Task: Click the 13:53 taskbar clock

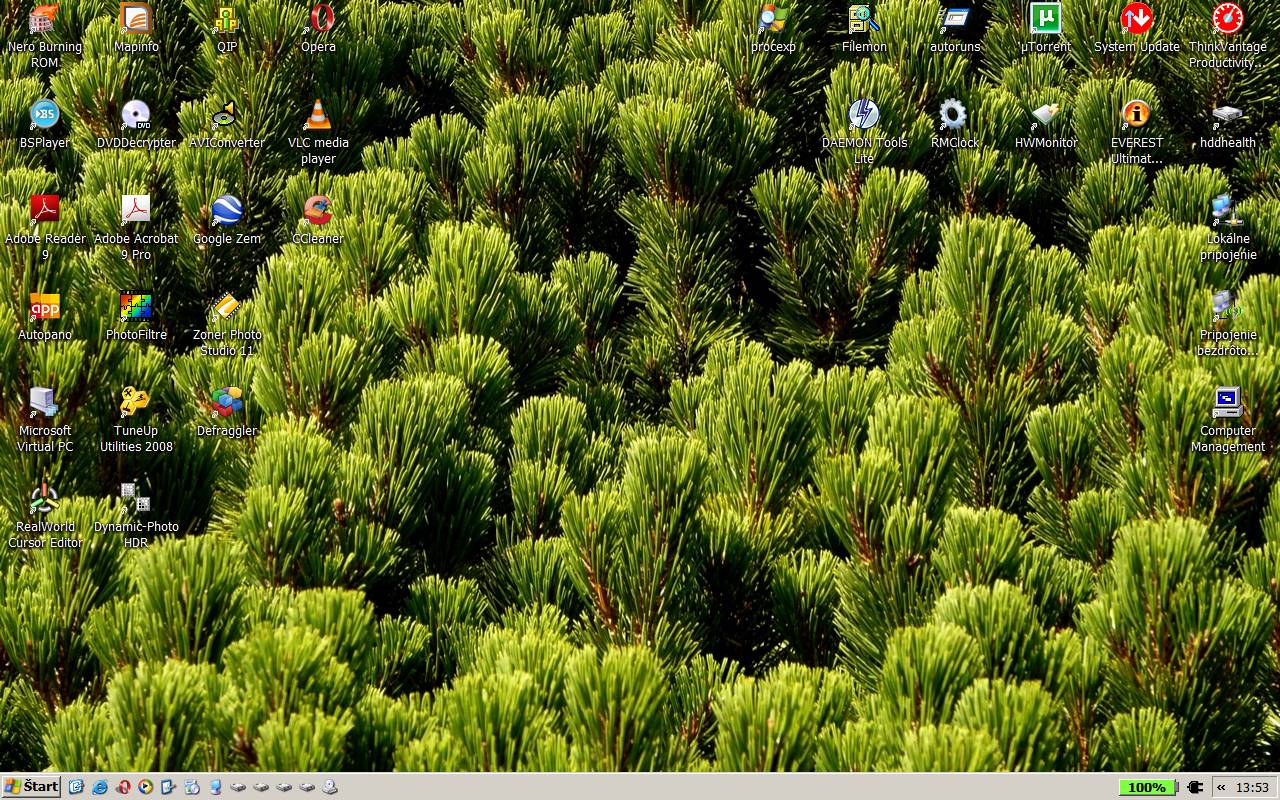Action: coord(1252,788)
